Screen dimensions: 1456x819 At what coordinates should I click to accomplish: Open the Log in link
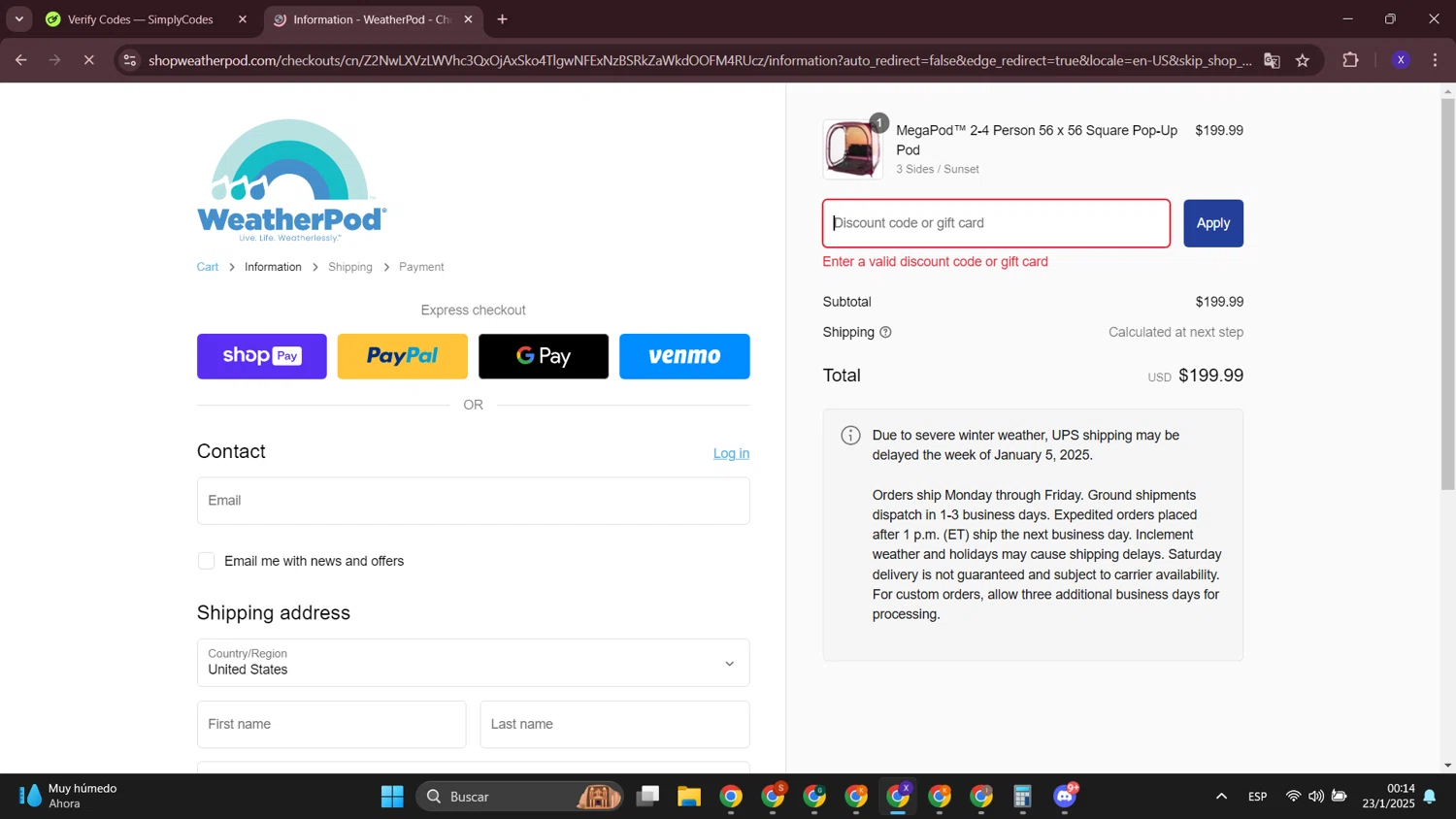point(731,453)
